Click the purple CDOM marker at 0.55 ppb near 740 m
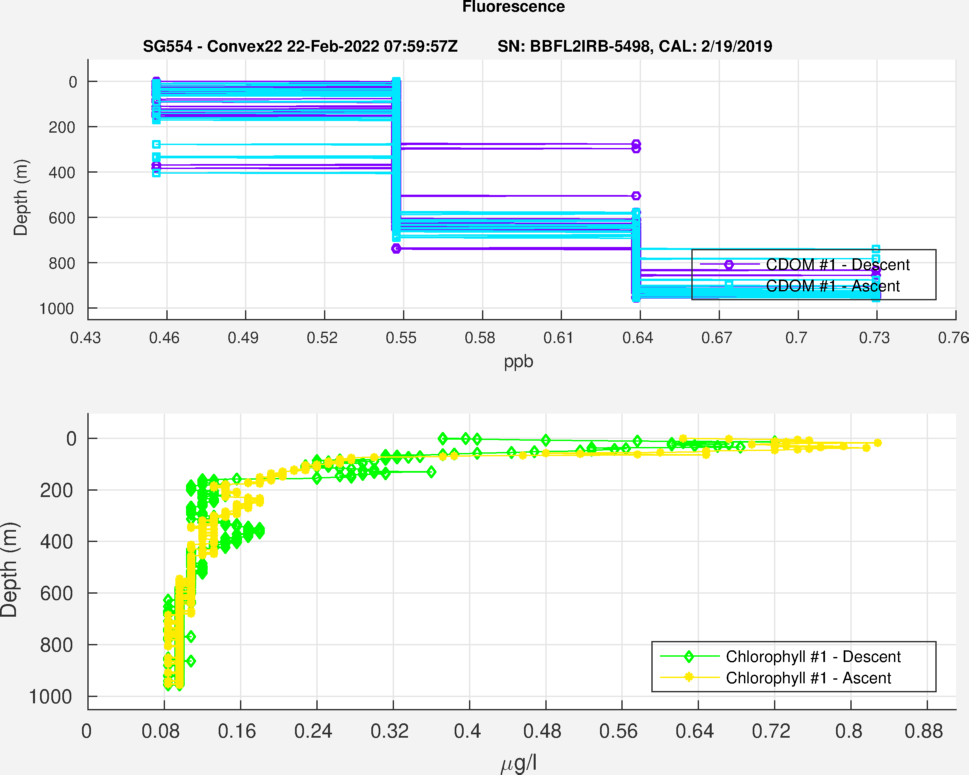The width and height of the screenshot is (969, 775). (x=397, y=248)
